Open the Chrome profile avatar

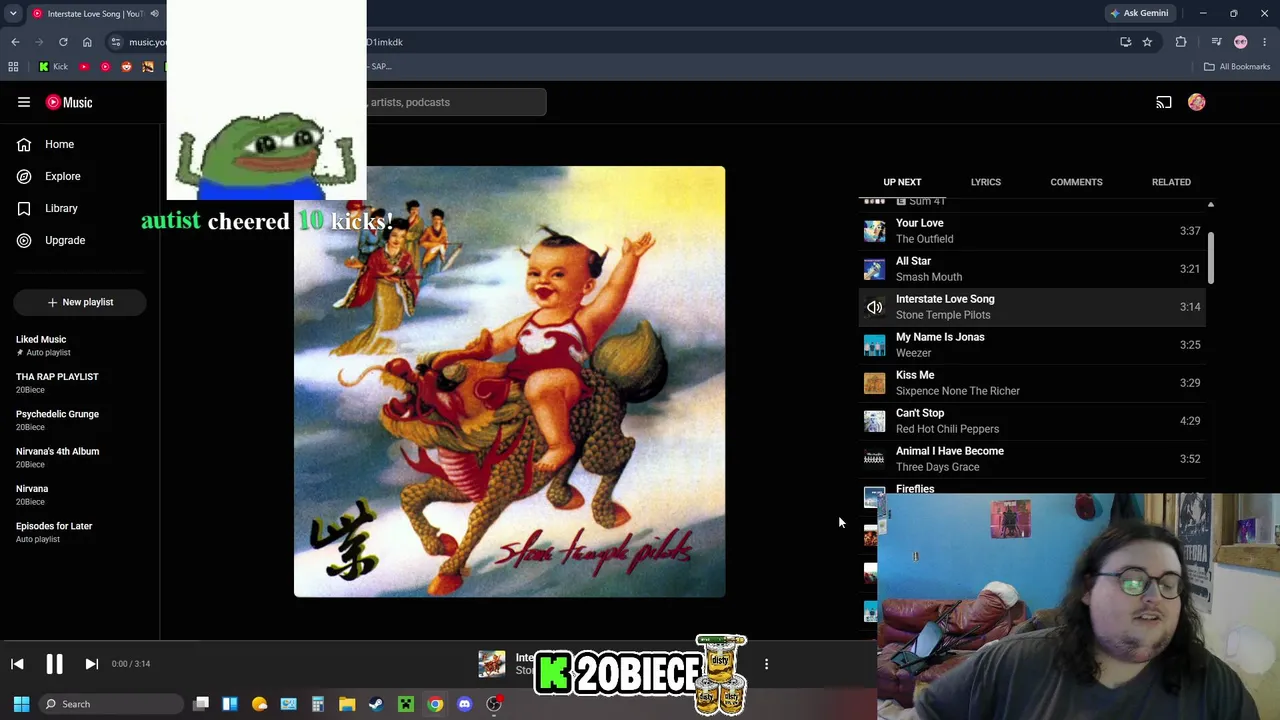[1241, 42]
